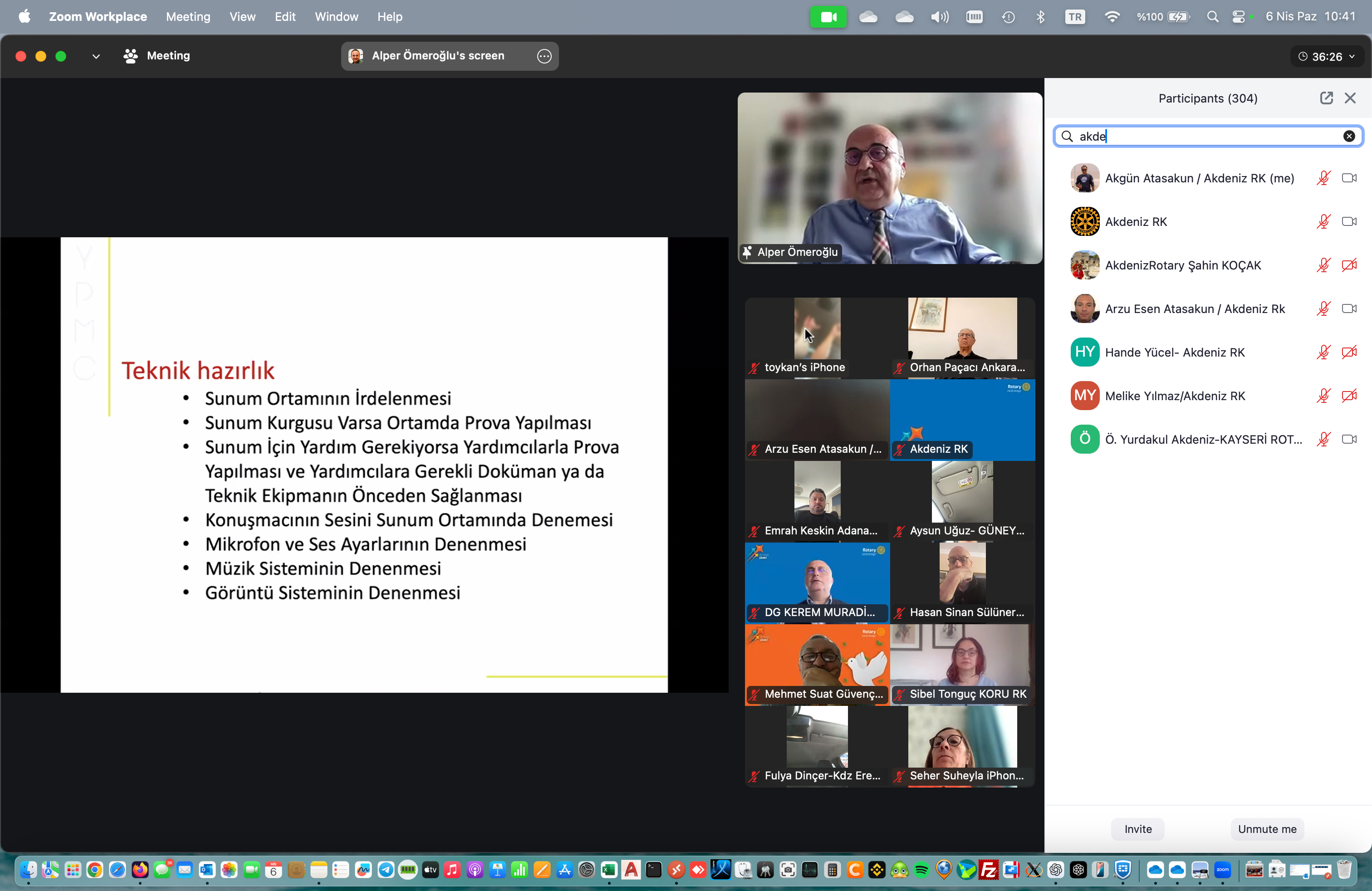Select Melike Yılmaz/Akdeniz RK participant row
Viewport: 1372px width, 891px height.
pyautogui.click(x=1208, y=395)
